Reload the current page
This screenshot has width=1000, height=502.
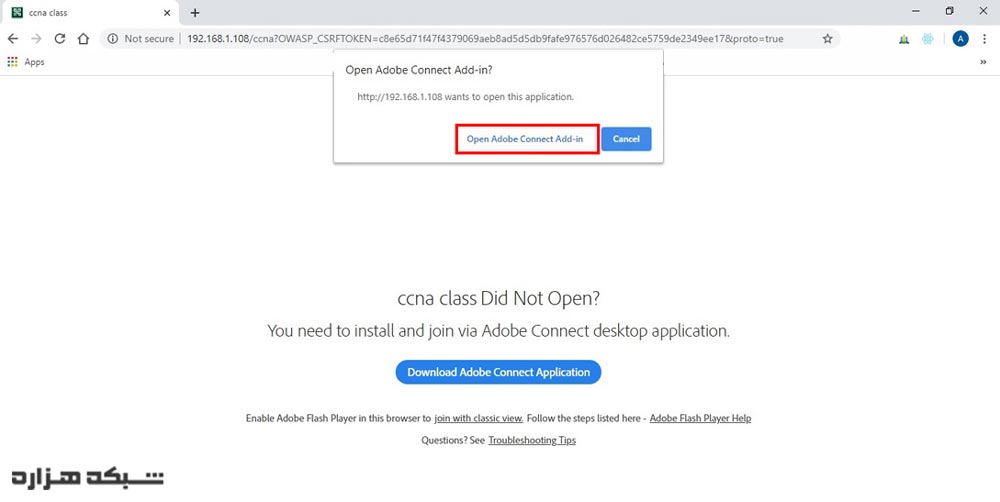[x=60, y=39]
